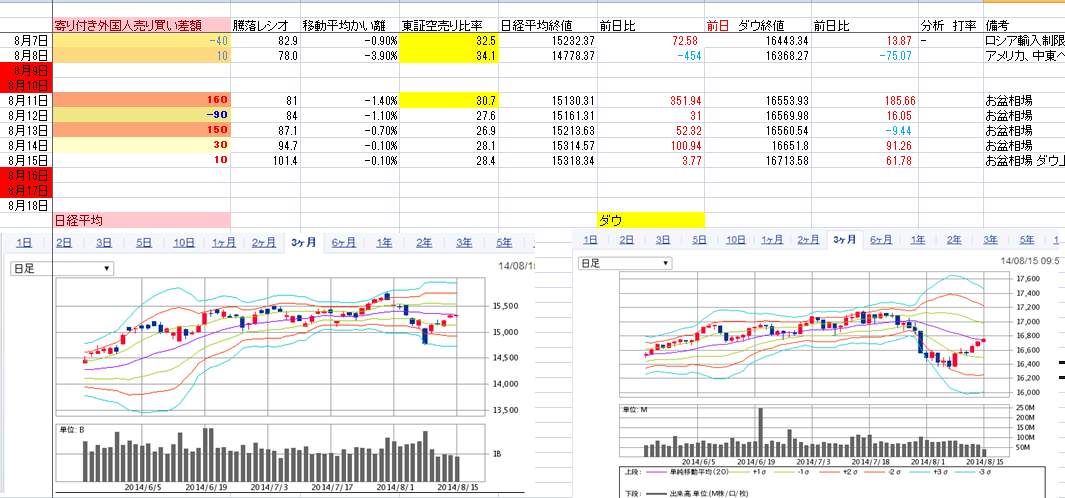Select the 寄り付き外国人売り買い差額 header cell
Image resolution: width=1065 pixels, height=498 pixels.
tap(140, 24)
